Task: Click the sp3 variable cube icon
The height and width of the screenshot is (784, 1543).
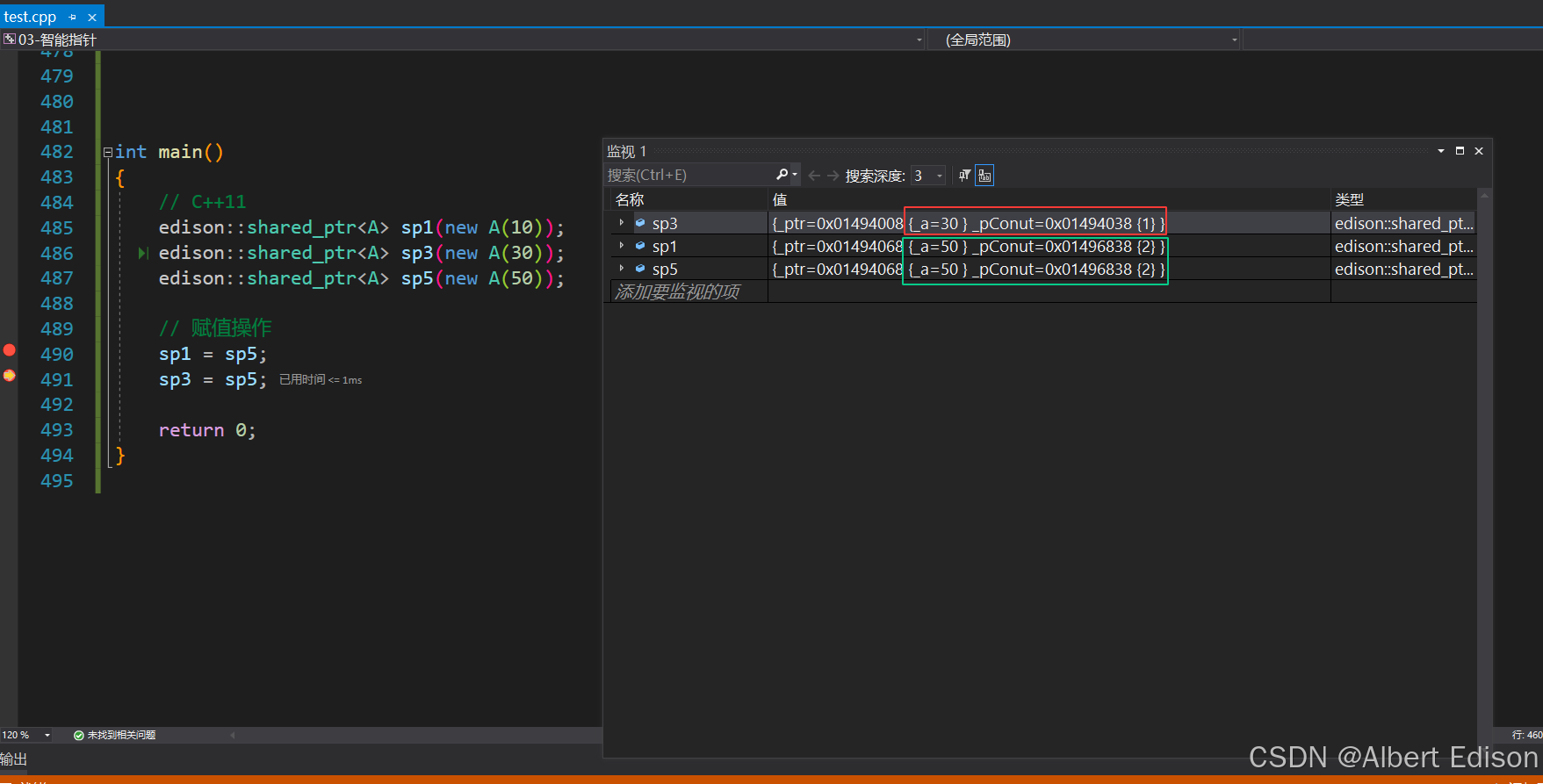Action: click(640, 223)
